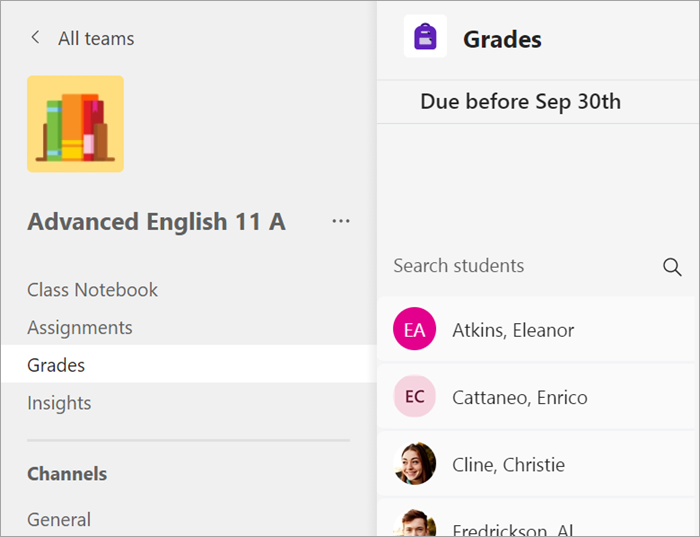
Task: Click the All teams link
Action: point(96,39)
